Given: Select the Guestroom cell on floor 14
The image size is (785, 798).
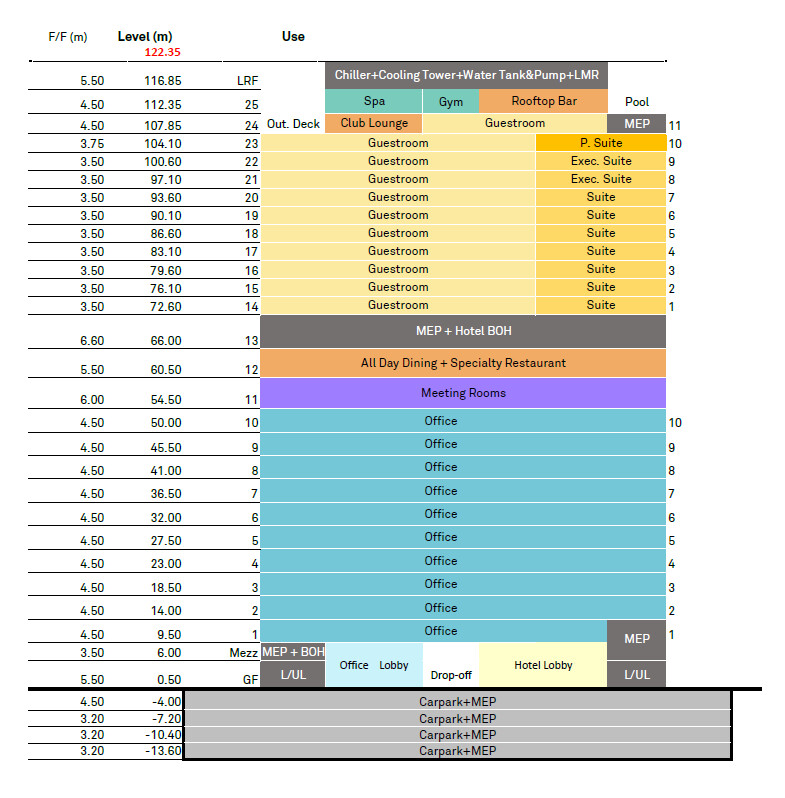Looking at the screenshot, I should [x=398, y=305].
